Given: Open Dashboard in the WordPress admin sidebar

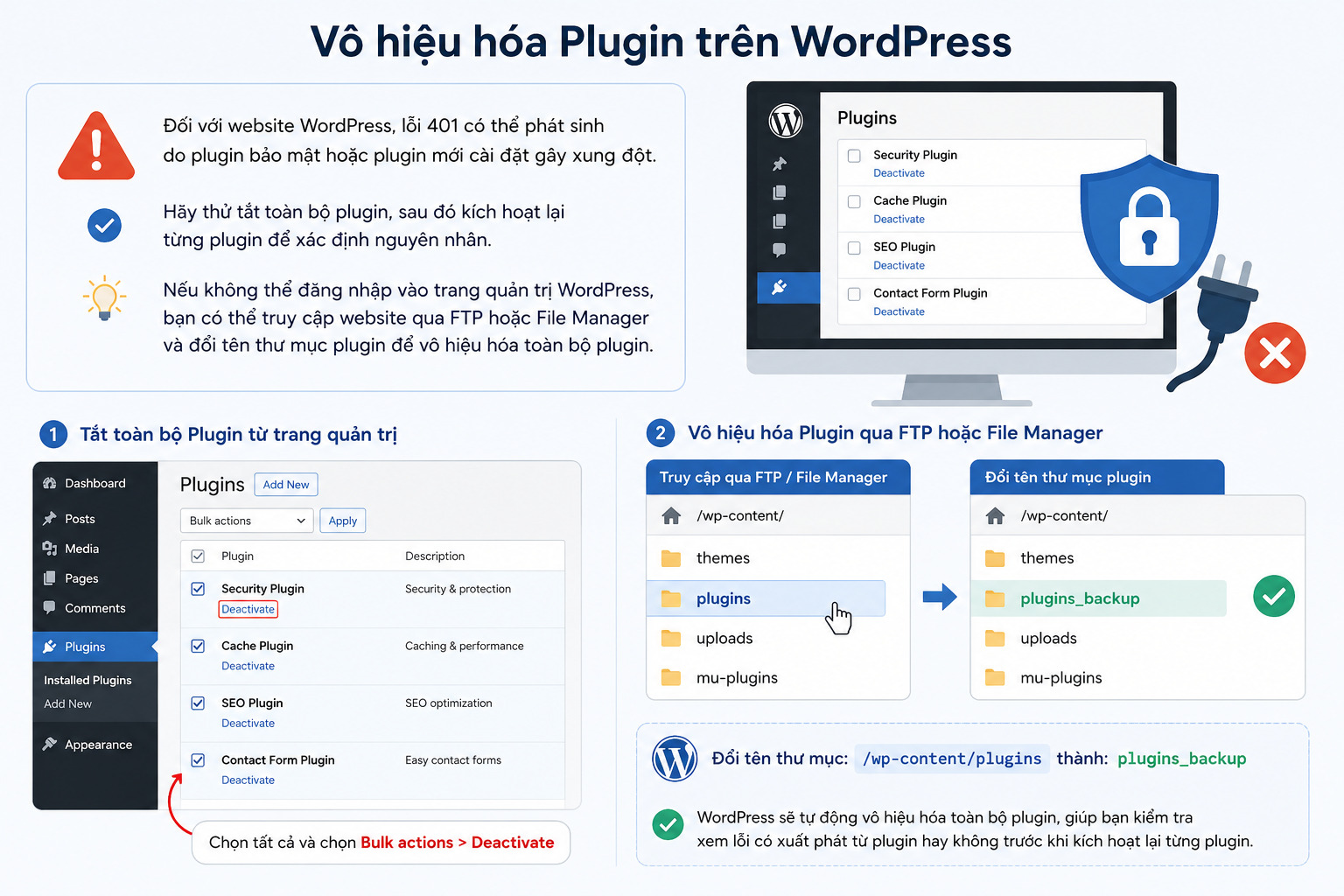Looking at the screenshot, I should point(94,483).
